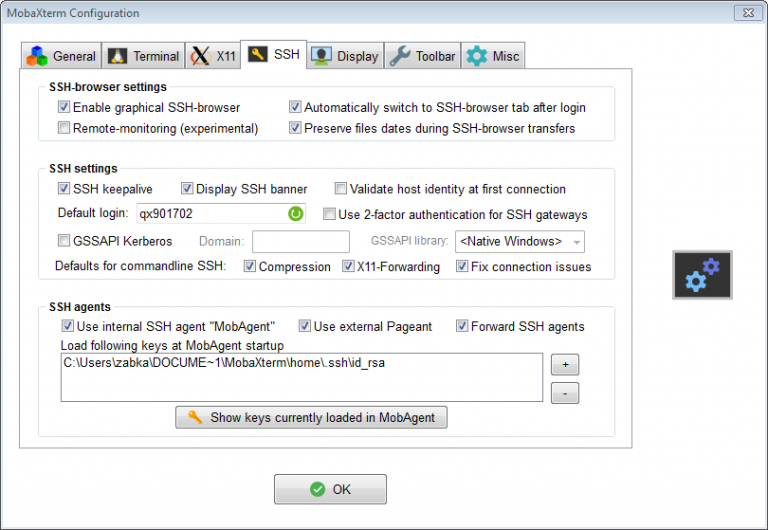
Task: Click the Misc tab gear icon
Action: coord(477,56)
